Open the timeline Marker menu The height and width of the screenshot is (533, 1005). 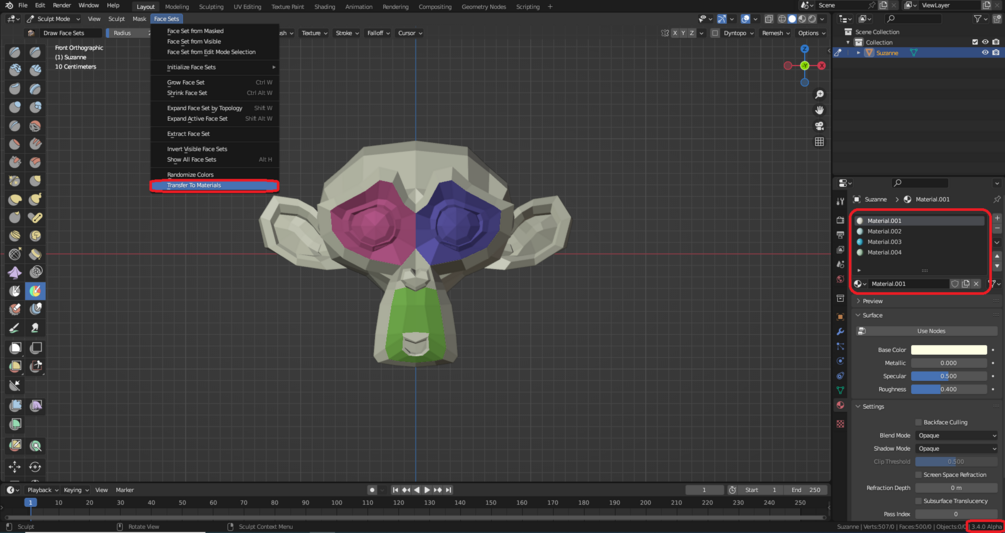click(x=124, y=490)
